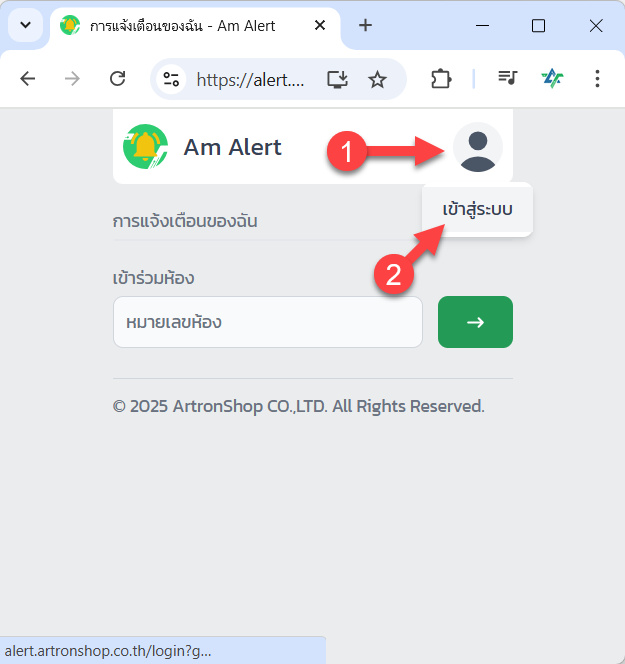This screenshot has width=625, height=664.
Task: Open the user profile avatar icon
Action: [478, 147]
